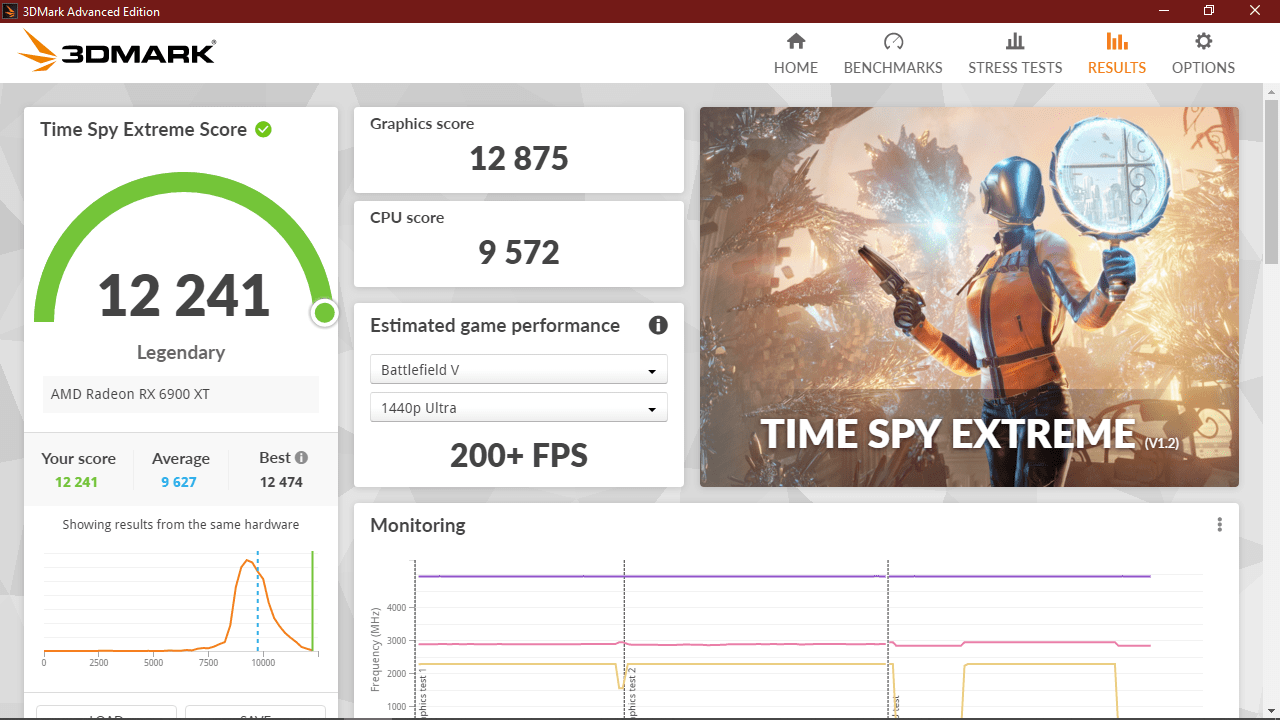Click the Time Spy Extreme artwork image
The height and width of the screenshot is (720, 1280).
tap(969, 297)
